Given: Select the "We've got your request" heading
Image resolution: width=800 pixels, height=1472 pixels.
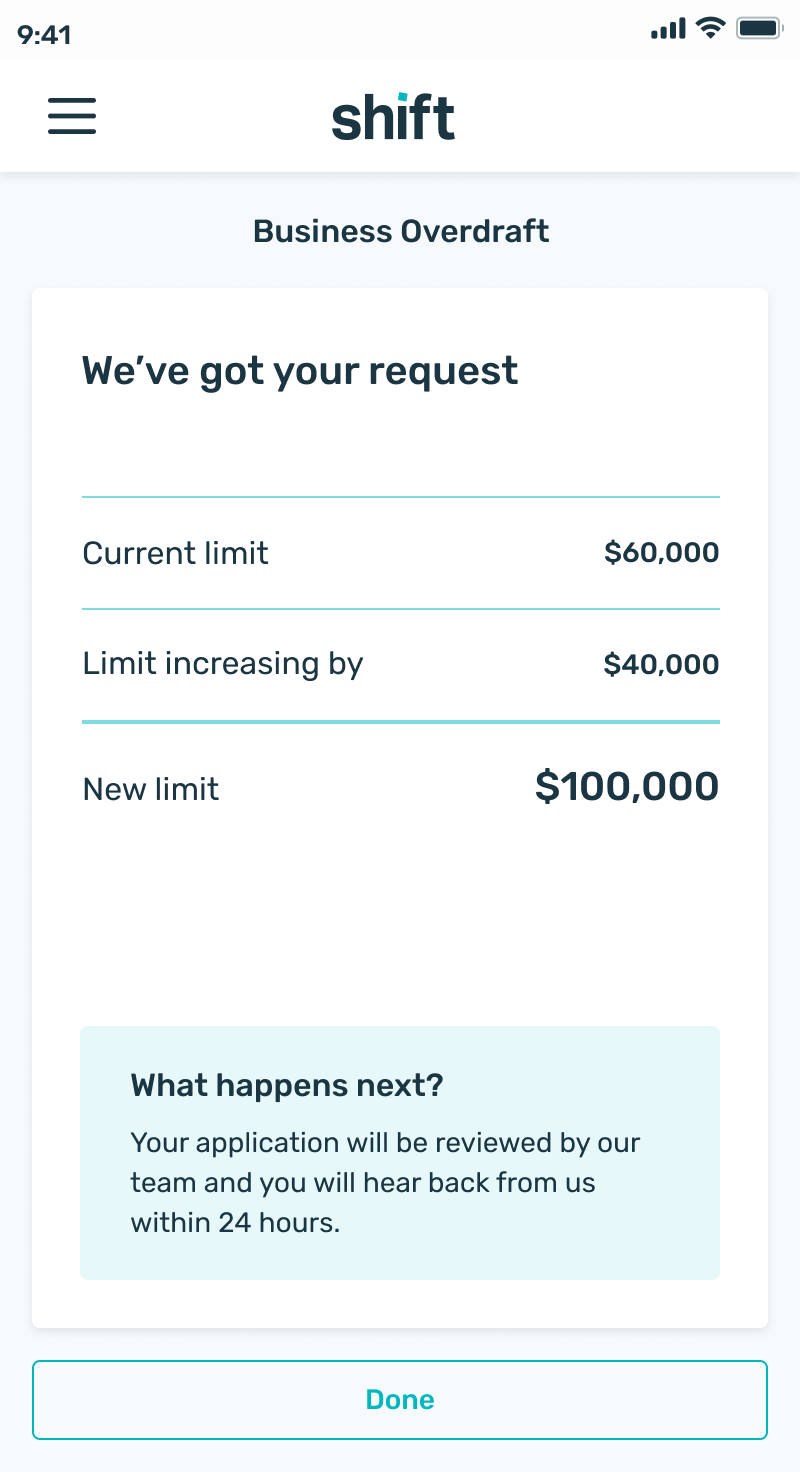Looking at the screenshot, I should tap(300, 371).
